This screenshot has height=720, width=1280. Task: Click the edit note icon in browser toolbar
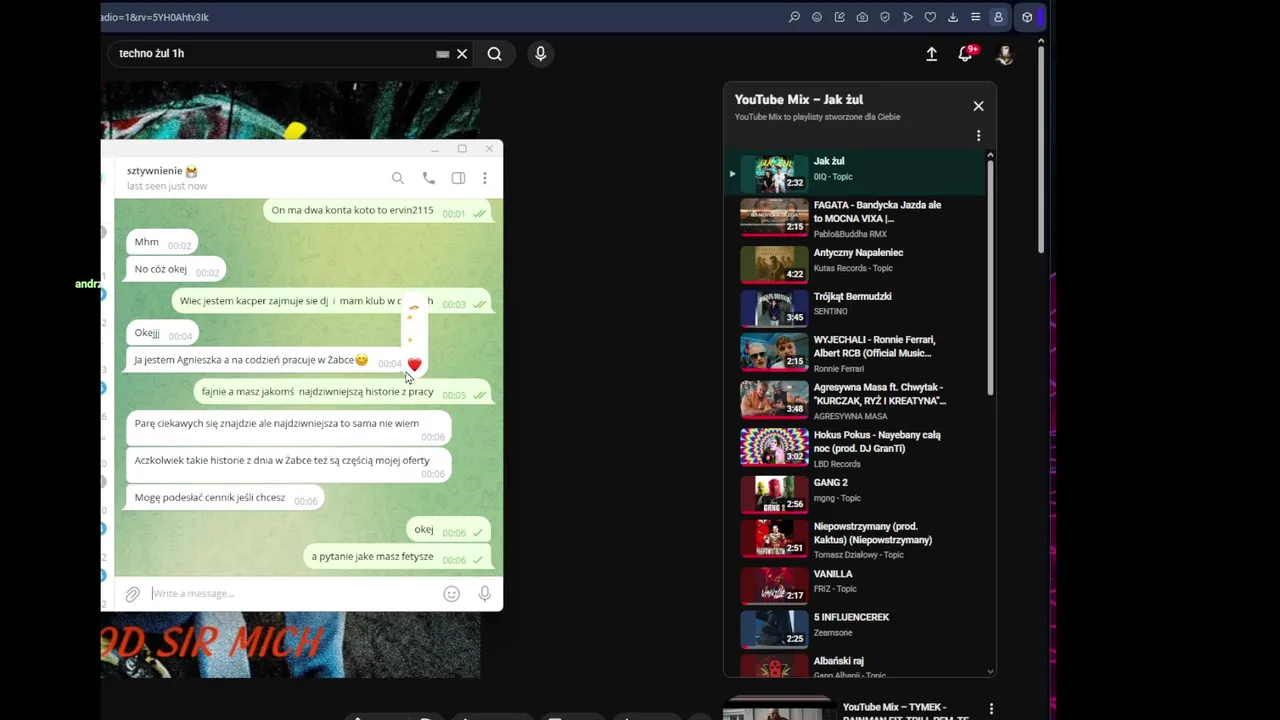[839, 17]
